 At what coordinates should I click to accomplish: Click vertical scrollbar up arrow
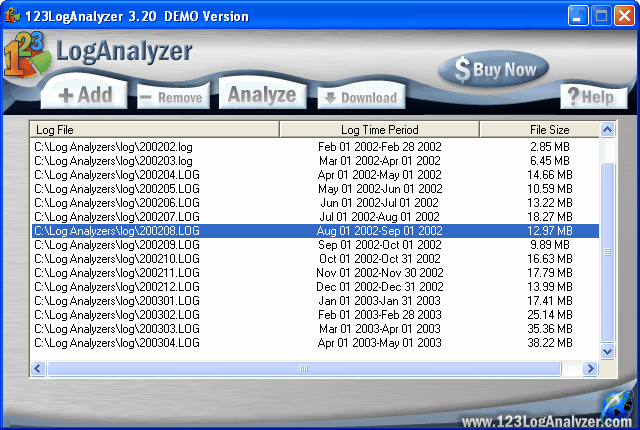point(607,130)
